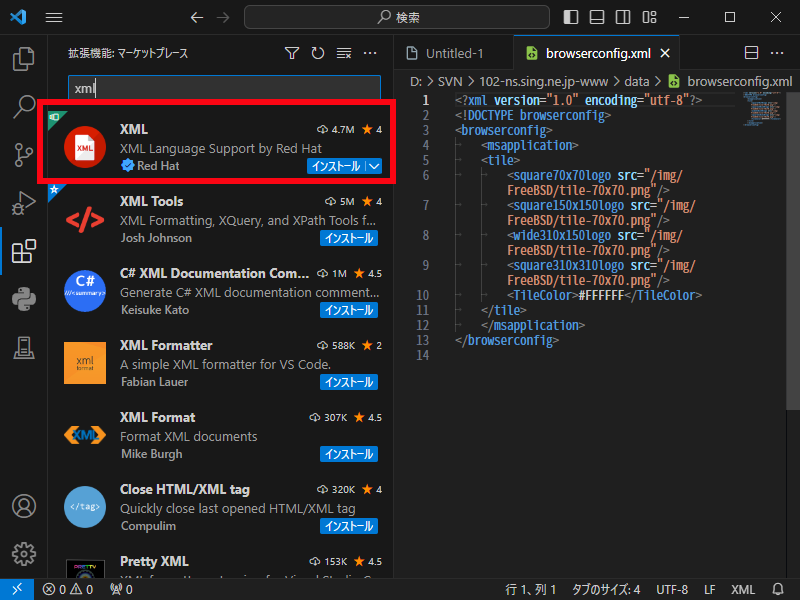
Task: Filter extensions with the funnel icon
Action: pyautogui.click(x=292, y=53)
